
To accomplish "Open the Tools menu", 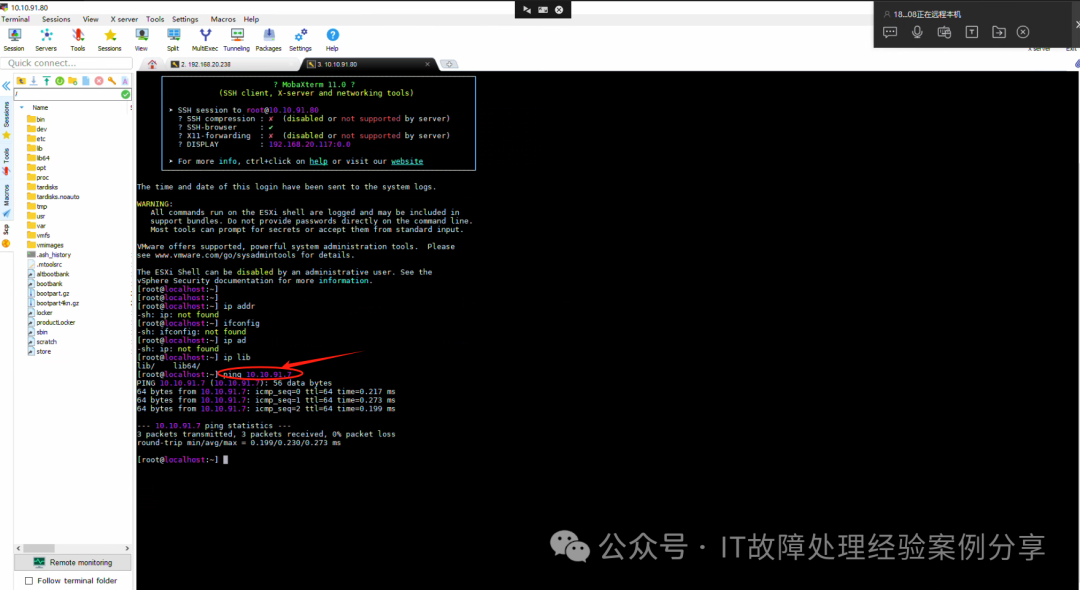I will [x=155, y=19].
